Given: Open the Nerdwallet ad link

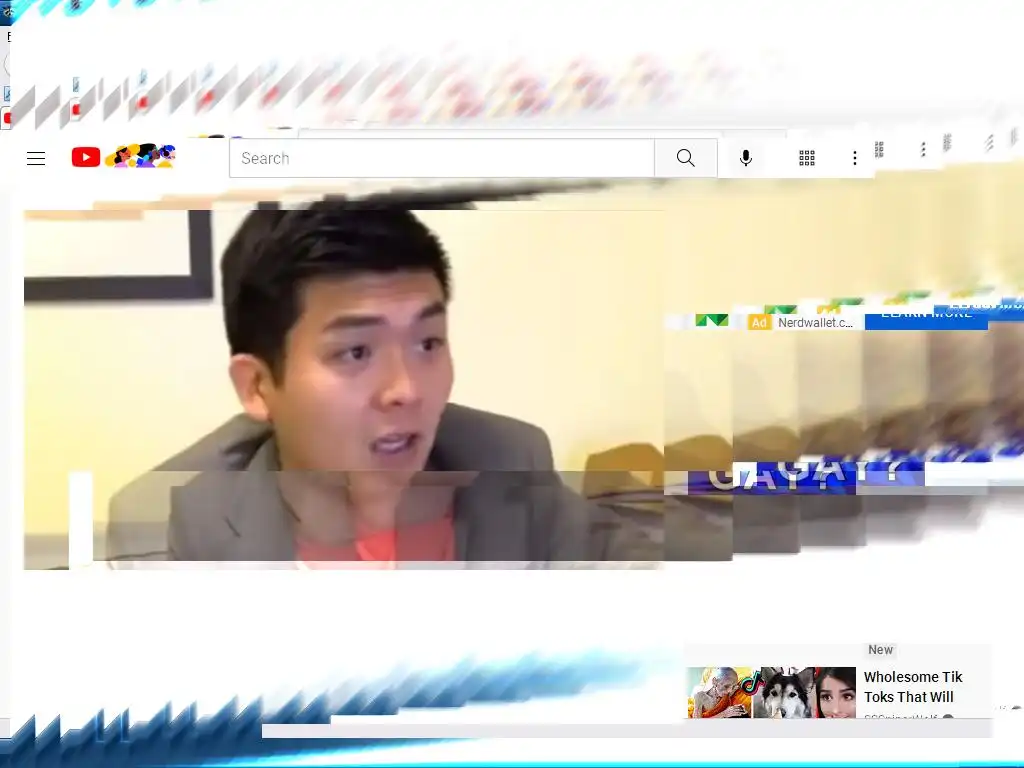Looking at the screenshot, I should pyautogui.click(x=815, y=323).
